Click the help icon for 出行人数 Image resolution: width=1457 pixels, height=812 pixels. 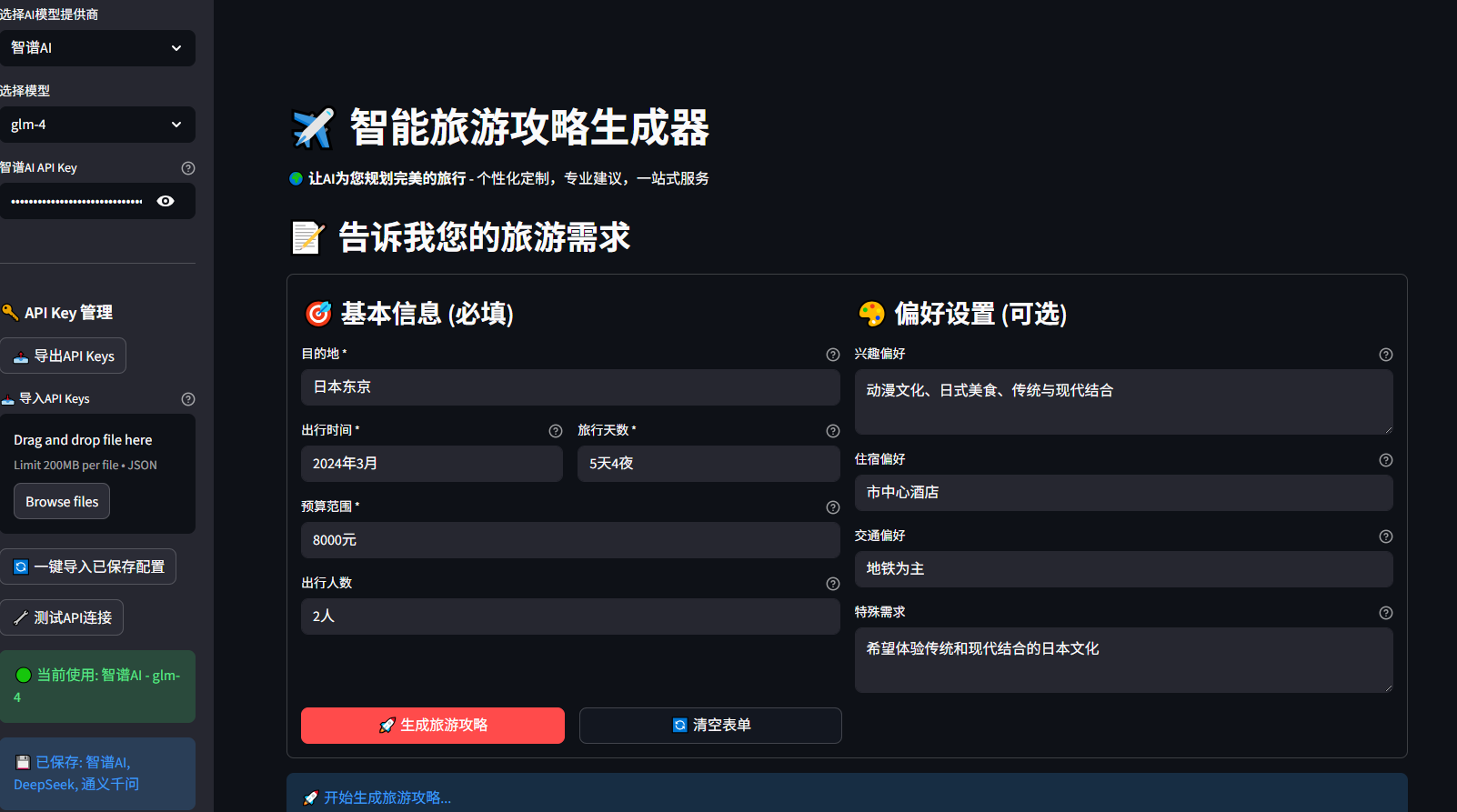click(833, 584)
